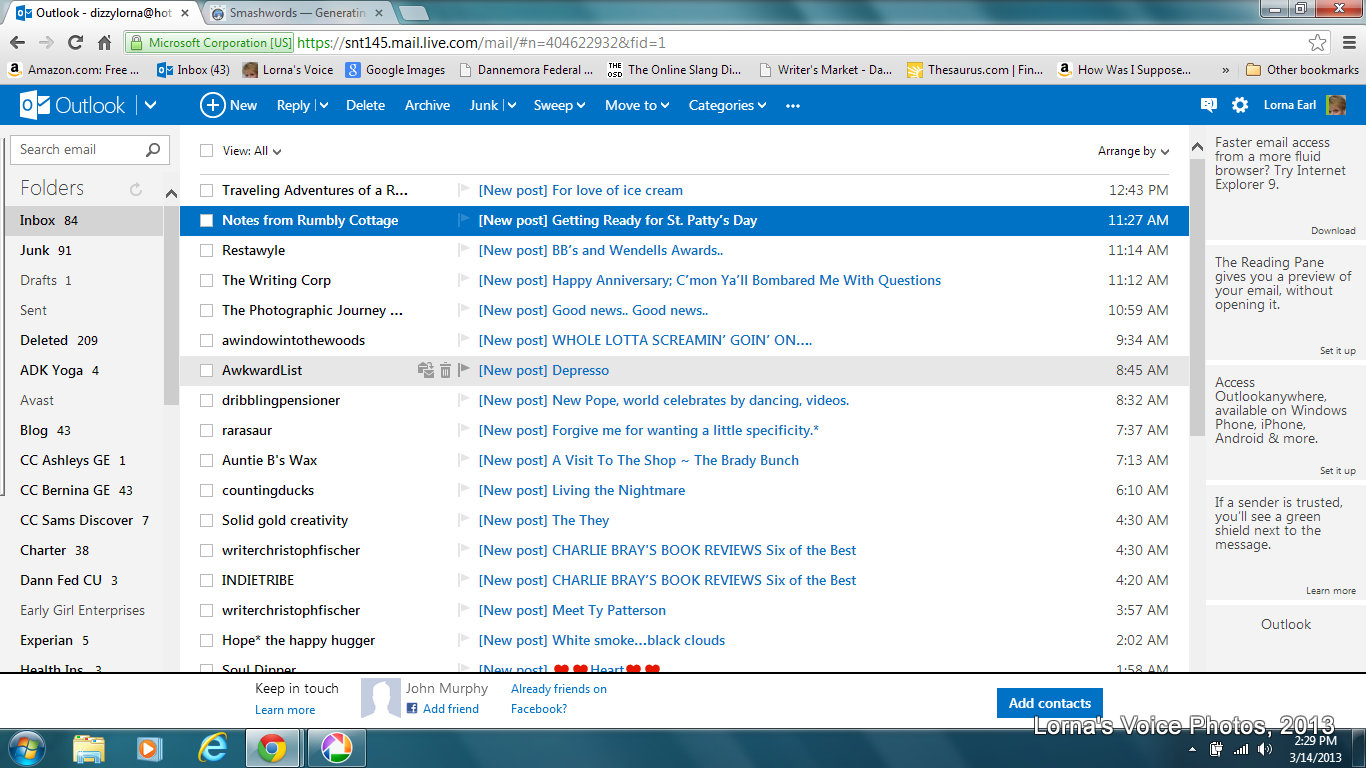Select the rarasaur email checkbox
1366x768 pixels.
pos(206,430)
